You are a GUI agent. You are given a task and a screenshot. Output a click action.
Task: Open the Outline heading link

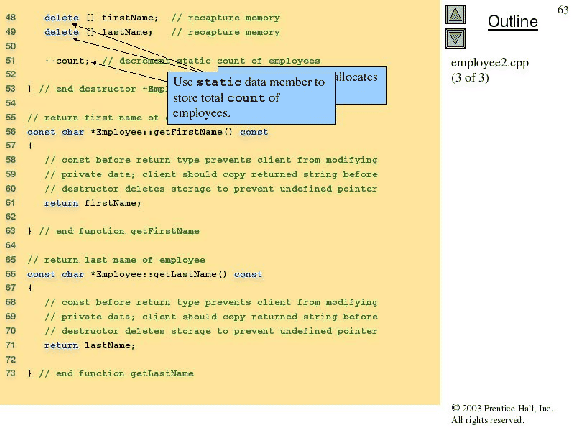coord(513,22)
